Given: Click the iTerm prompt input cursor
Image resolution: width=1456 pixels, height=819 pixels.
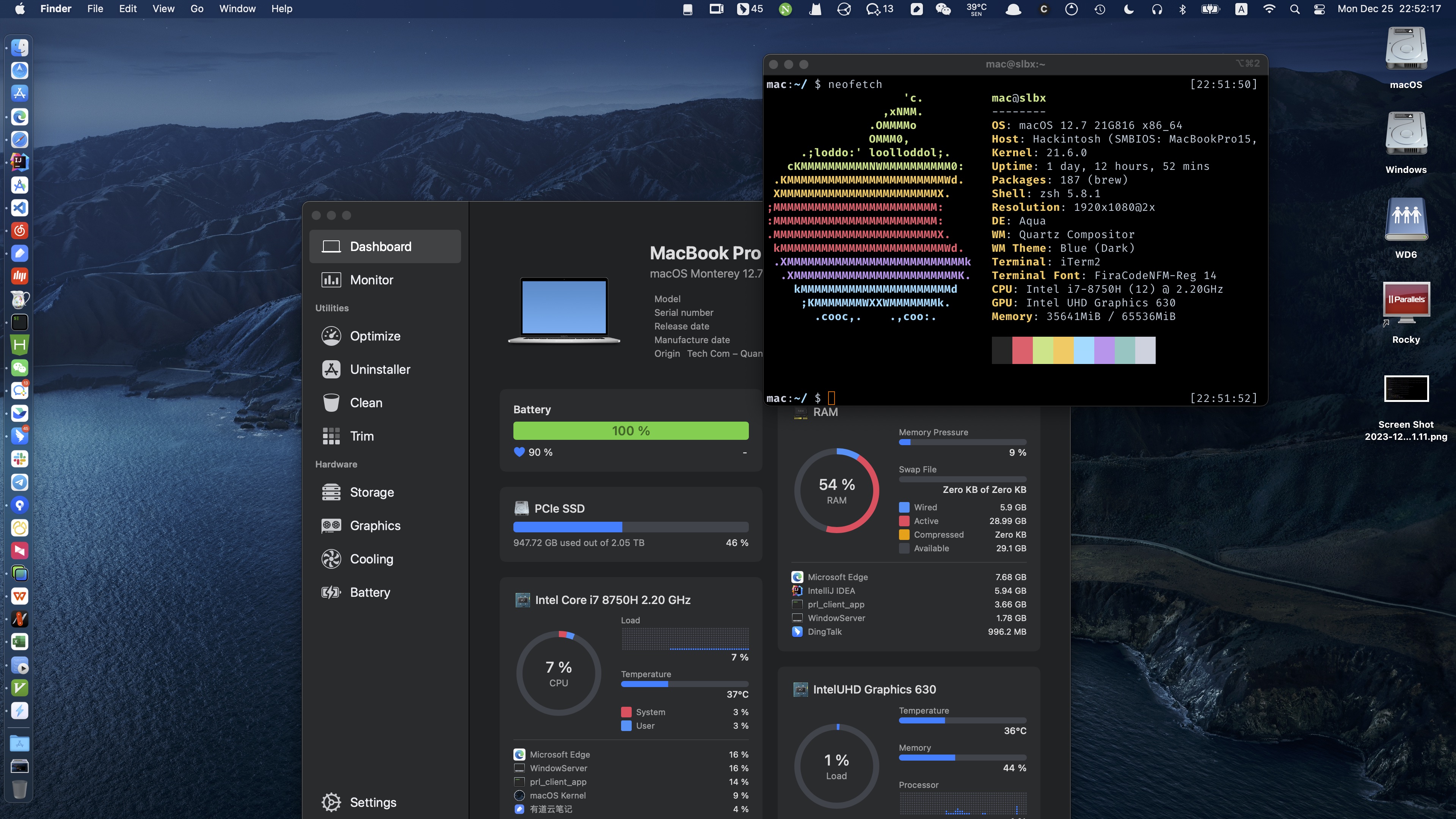Looking at the screenshot, I should (x=832, y=398).
